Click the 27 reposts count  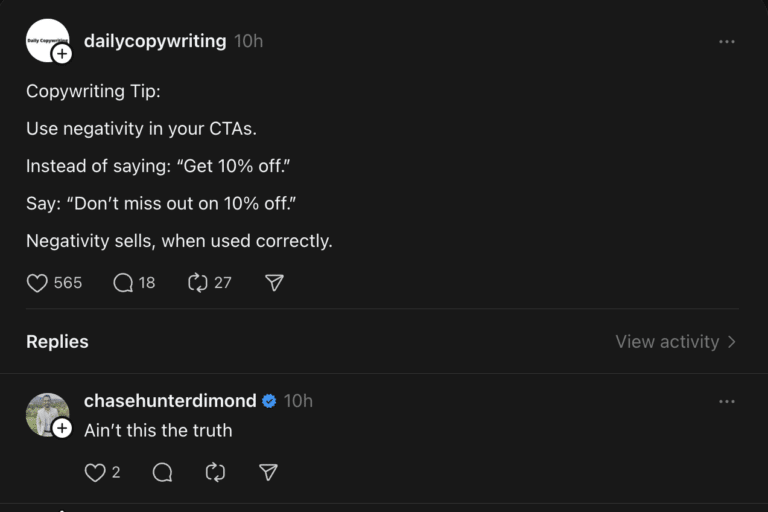223,283
